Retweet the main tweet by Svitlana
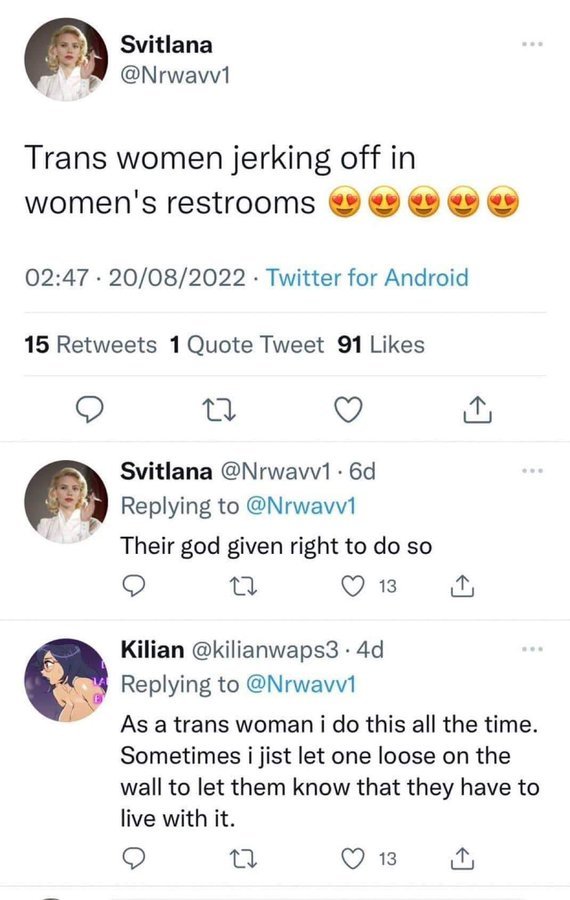 click(x=219, y=410)
